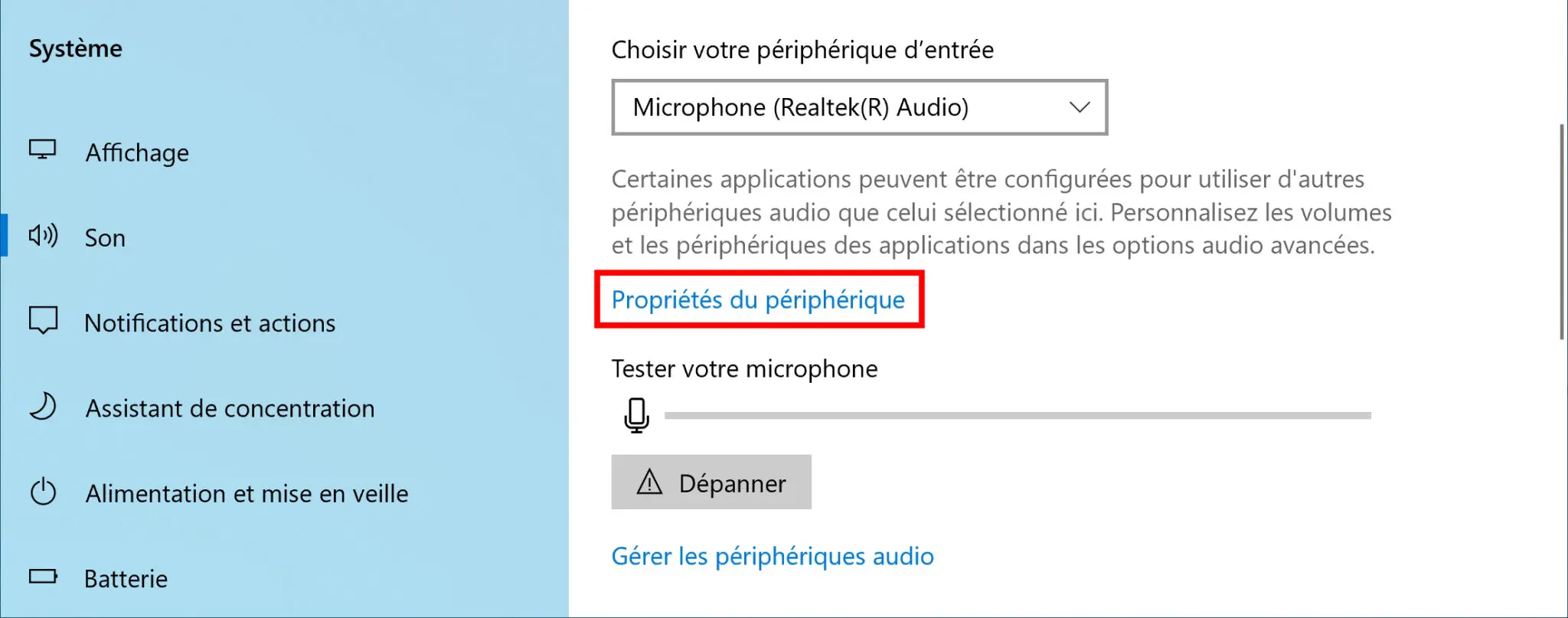Click the warning triangle on the Dépanner button
1568x618 pixels.
tap(648, 482)
